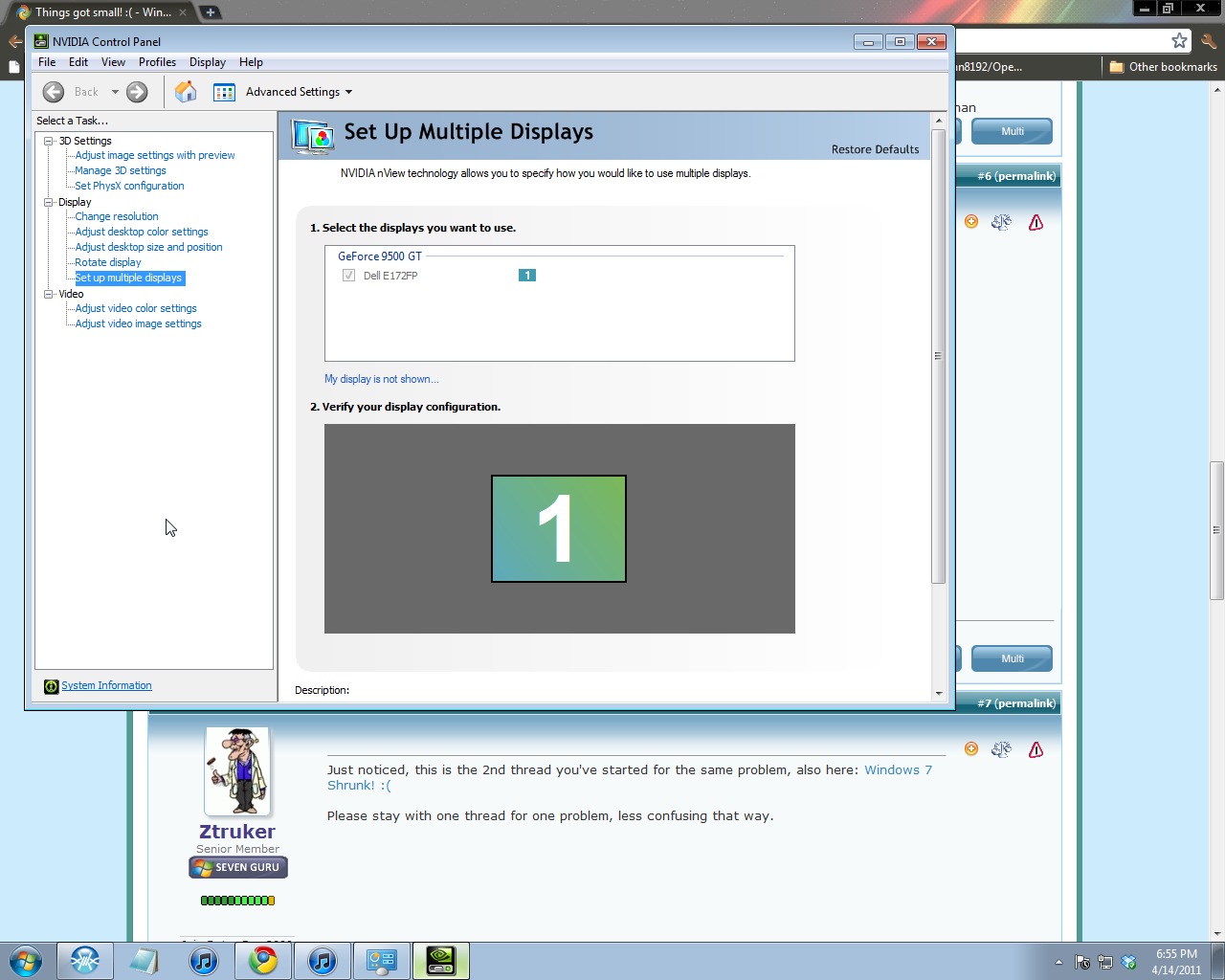This screenshot has width=1225, height=980.
Task: Select 'Adjust desktop size and position' task
Action: [148, 247]
